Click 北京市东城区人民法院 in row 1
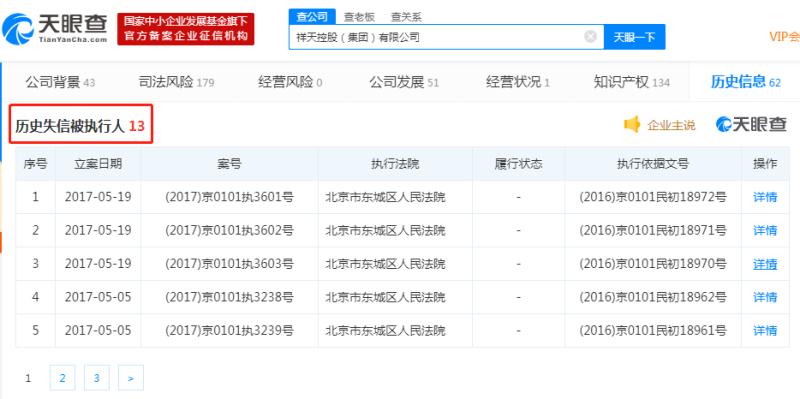800x399 pixels. (x=385, y=197)
